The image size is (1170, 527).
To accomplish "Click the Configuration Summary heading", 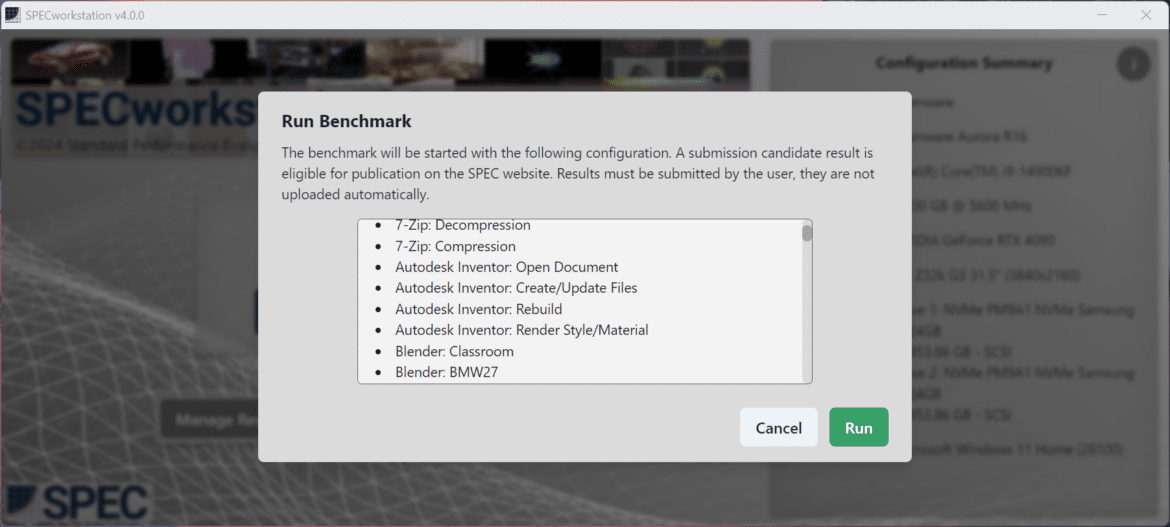I will [x=964, y=63].
